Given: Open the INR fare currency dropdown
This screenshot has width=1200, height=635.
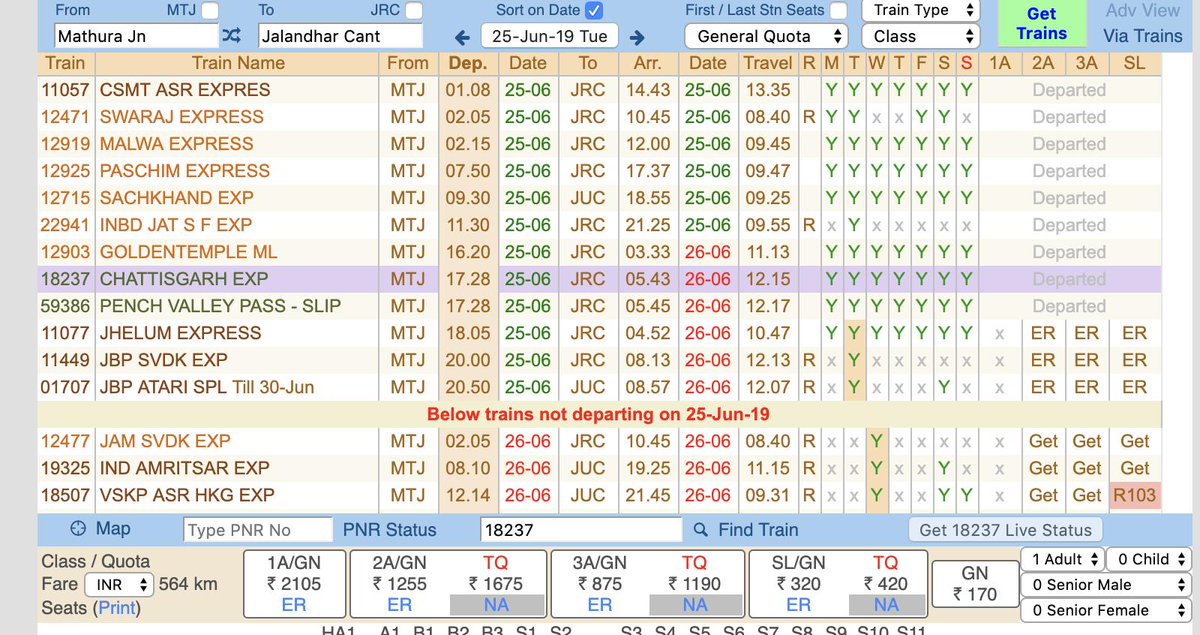Looking at the screenshot, I should coord(118,584).
